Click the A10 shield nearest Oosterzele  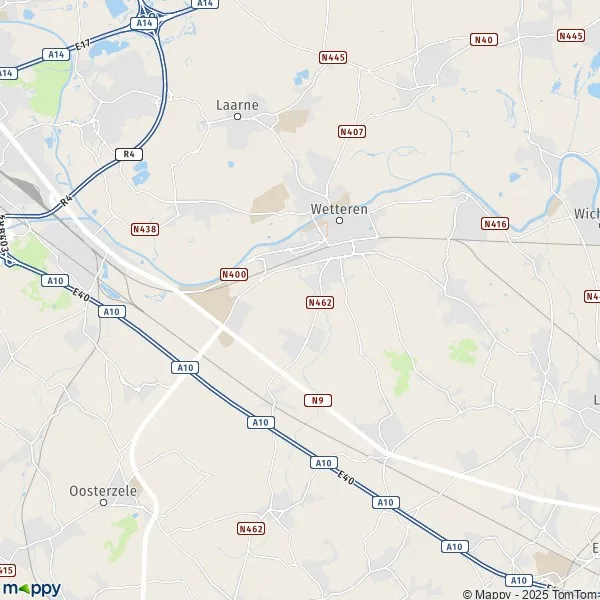185,367
